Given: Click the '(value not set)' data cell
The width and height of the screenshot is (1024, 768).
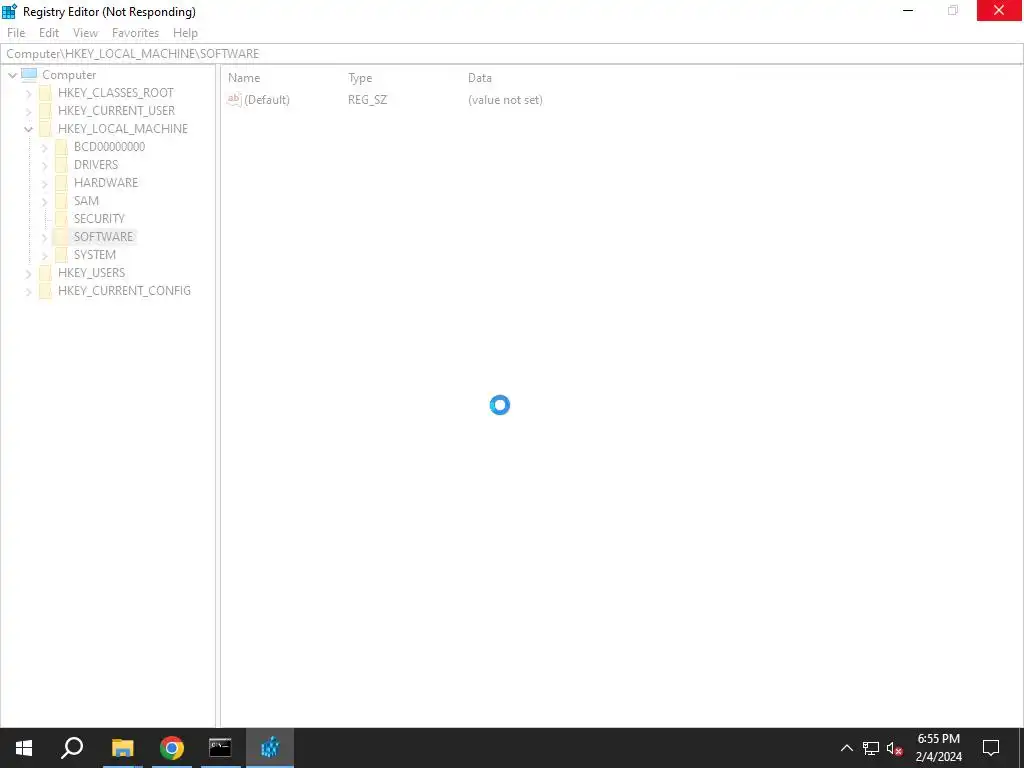Looking at the screenshot, I should 505,100.
